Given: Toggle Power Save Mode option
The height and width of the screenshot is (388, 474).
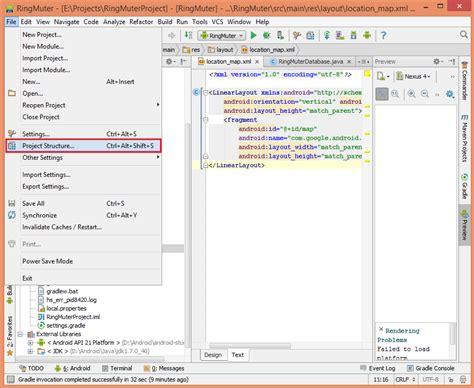Looking at the screenshot, I should coord(83,261).
